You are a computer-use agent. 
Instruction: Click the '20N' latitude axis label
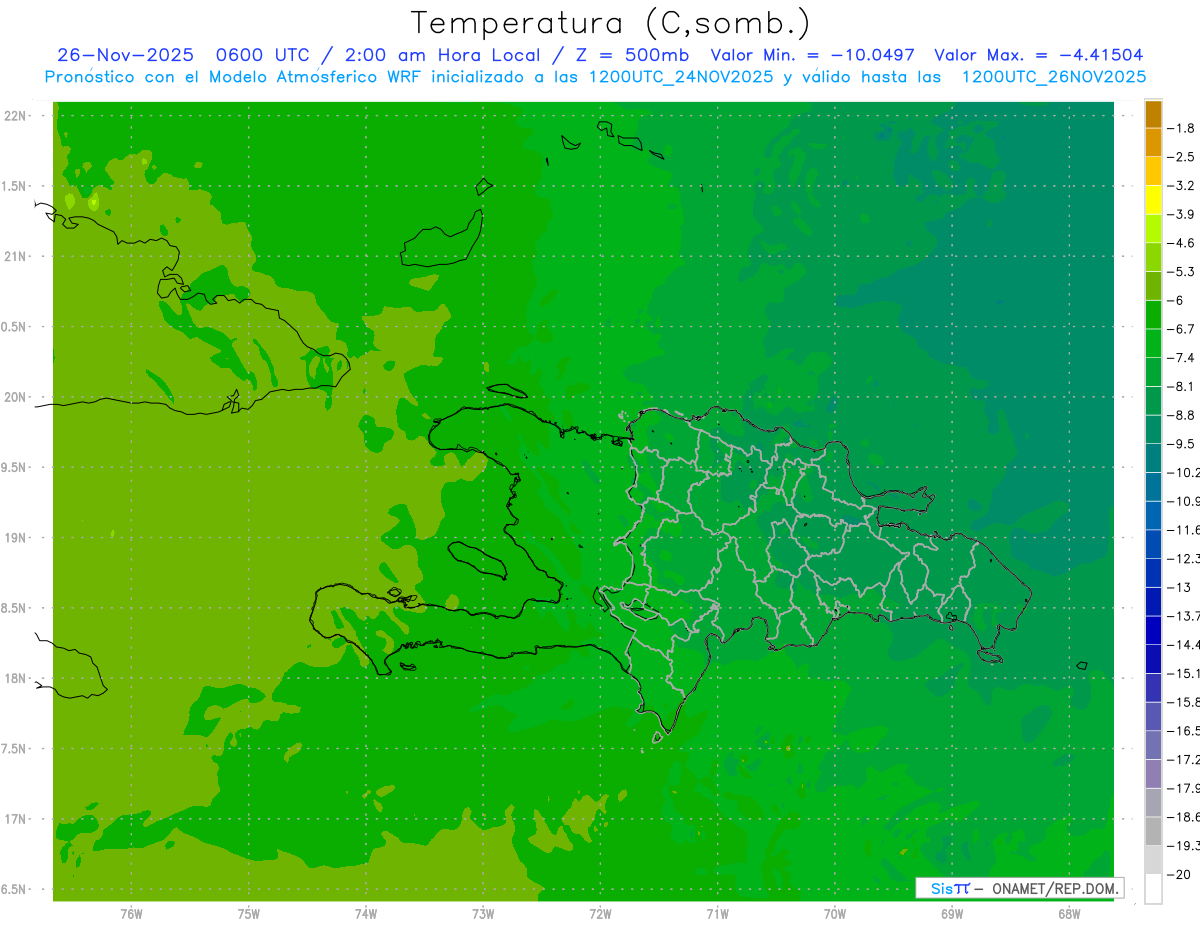tap(17, 397)
